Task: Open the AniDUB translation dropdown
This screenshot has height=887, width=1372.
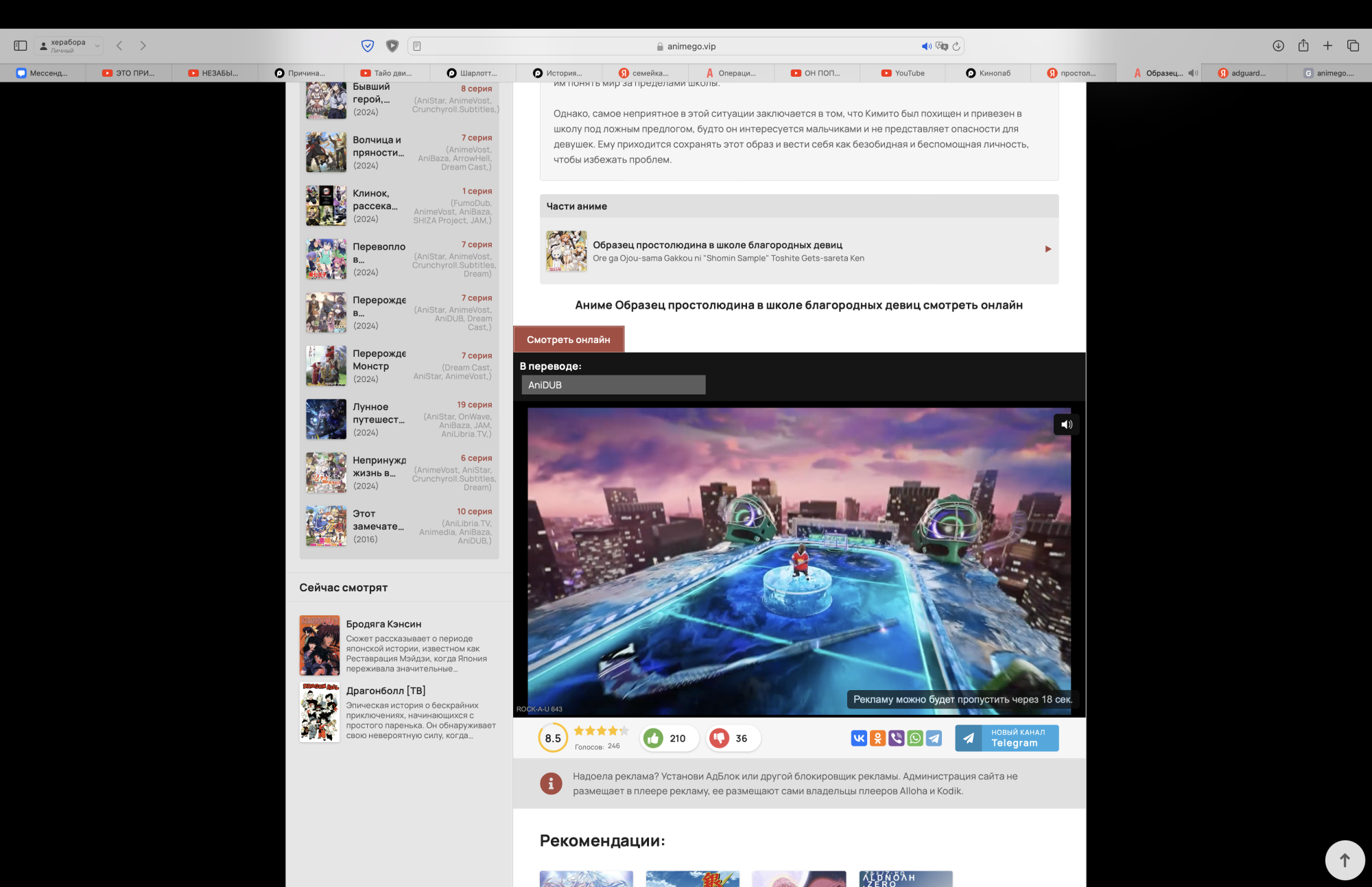Action: pyautogui.click(x=613, y=385)
